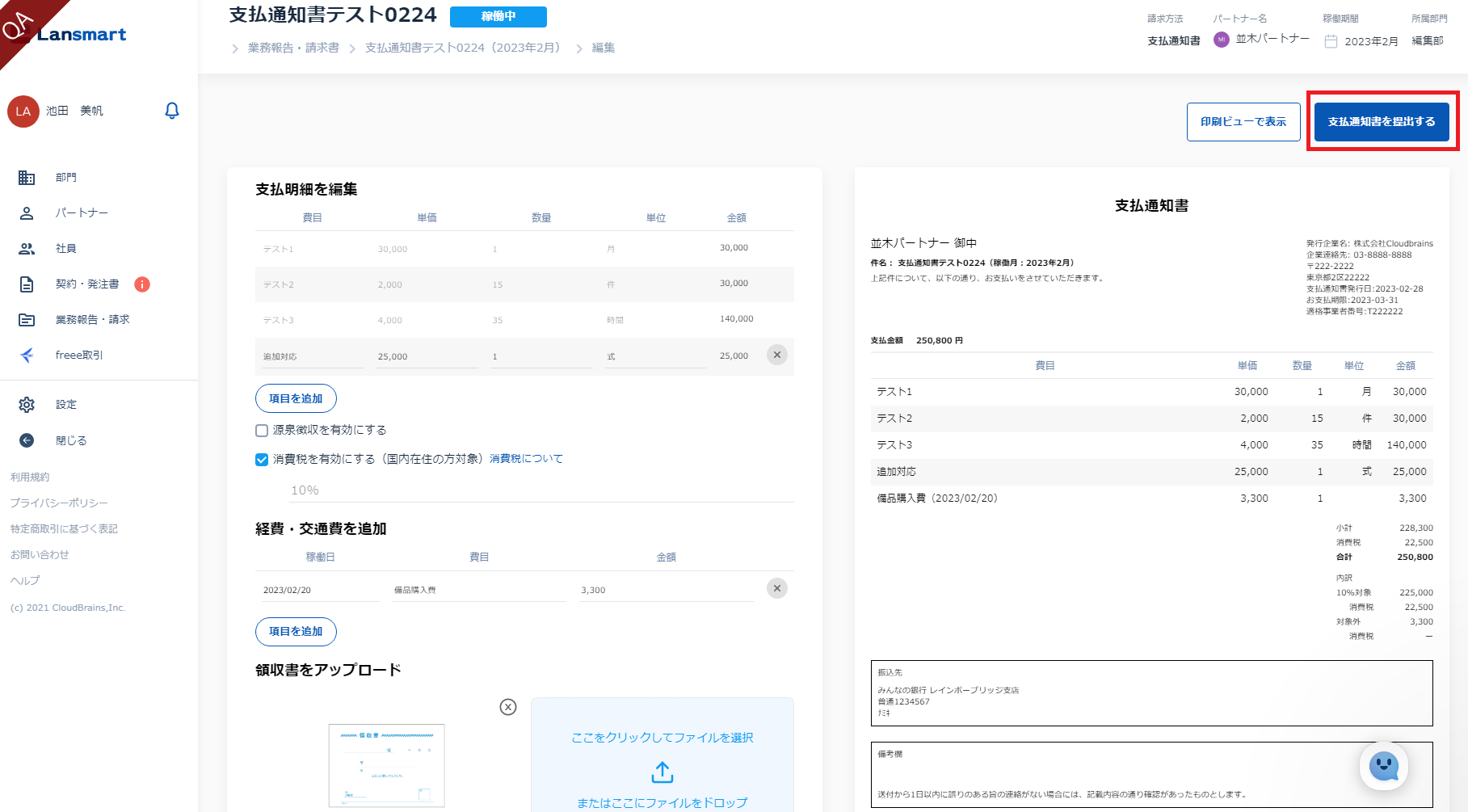Enable the 源泉徴収を有効にする checkbox
Image resolution: width=1468 pixels, height=812 pixels.
click(x=262, y=431)
